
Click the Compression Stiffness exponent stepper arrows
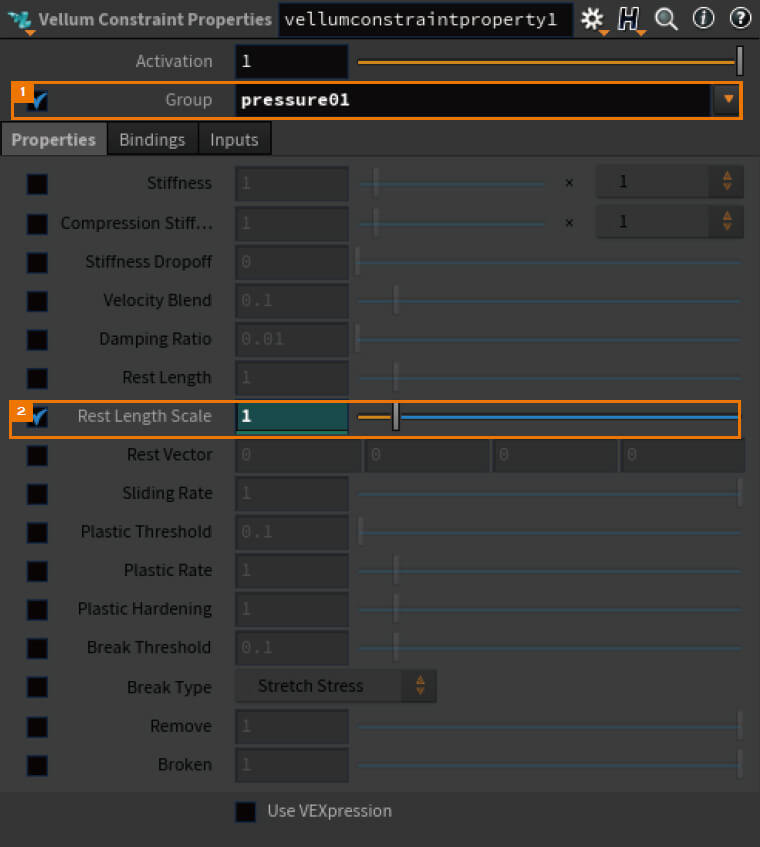[727, 221]
